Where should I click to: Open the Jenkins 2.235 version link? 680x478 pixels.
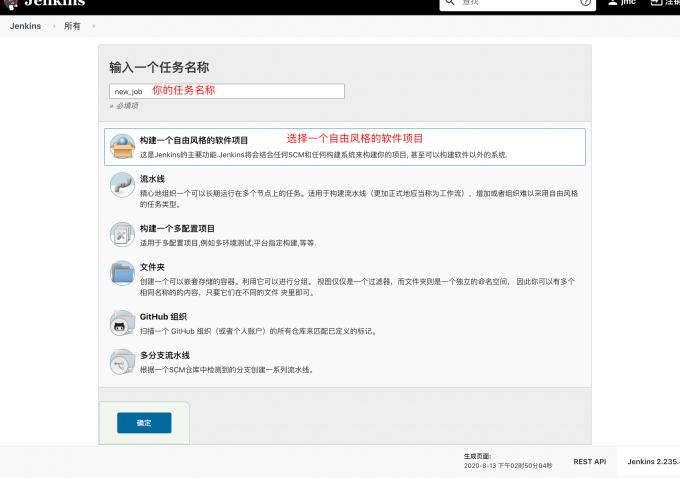tap(654, 462)
